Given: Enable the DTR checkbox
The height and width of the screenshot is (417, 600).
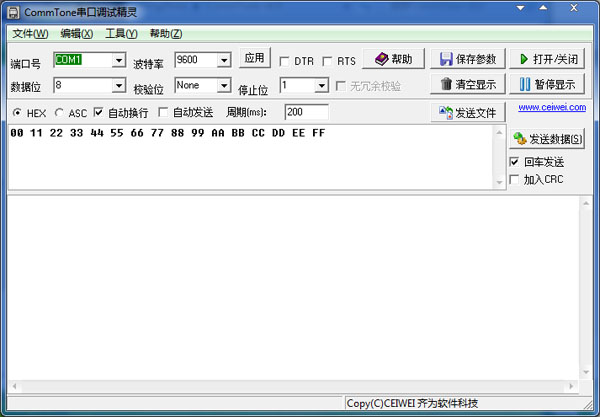Looking at the screenshot, I should (284, 61).
